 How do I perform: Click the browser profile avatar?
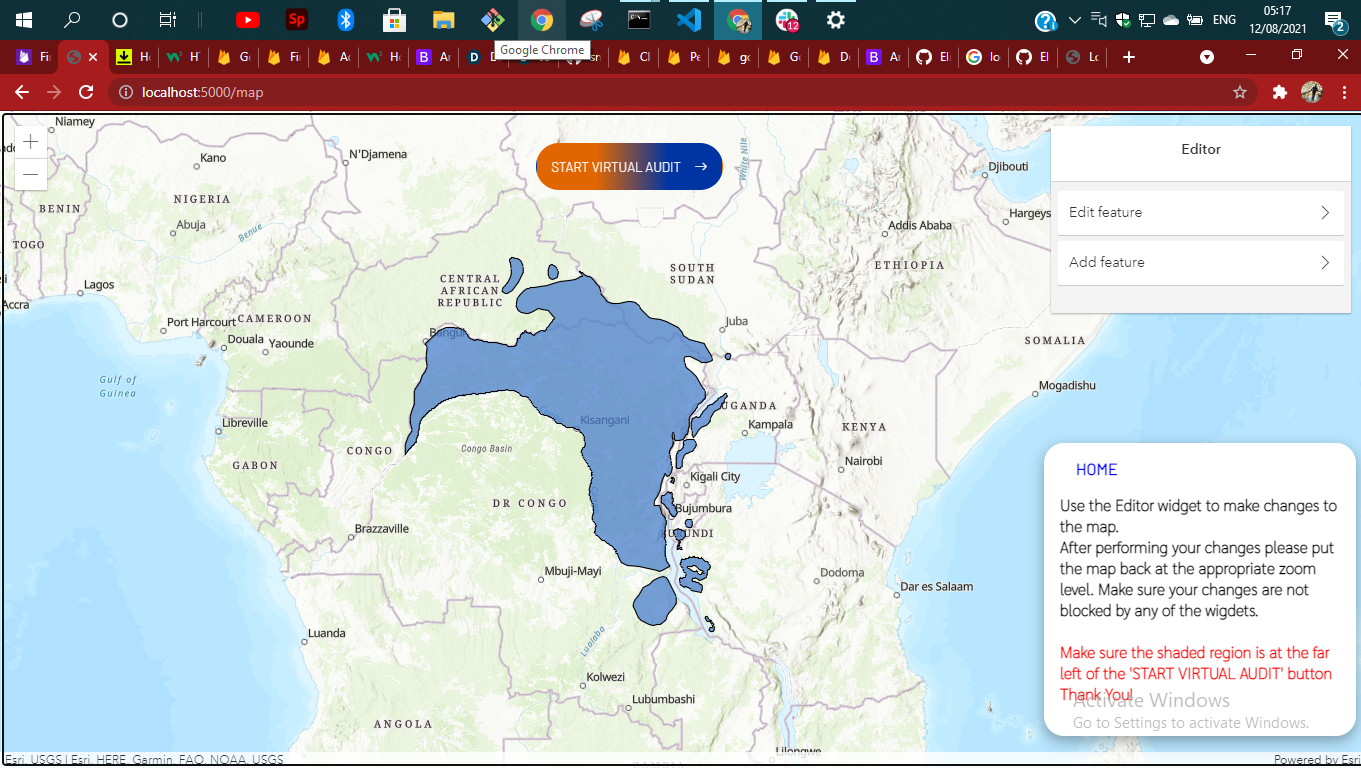[x=1315, y=91]
